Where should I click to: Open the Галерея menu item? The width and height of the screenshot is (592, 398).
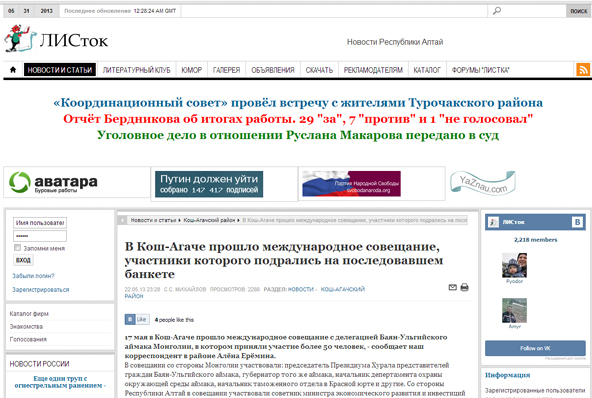pyautogui.click(x=226, y=70)
